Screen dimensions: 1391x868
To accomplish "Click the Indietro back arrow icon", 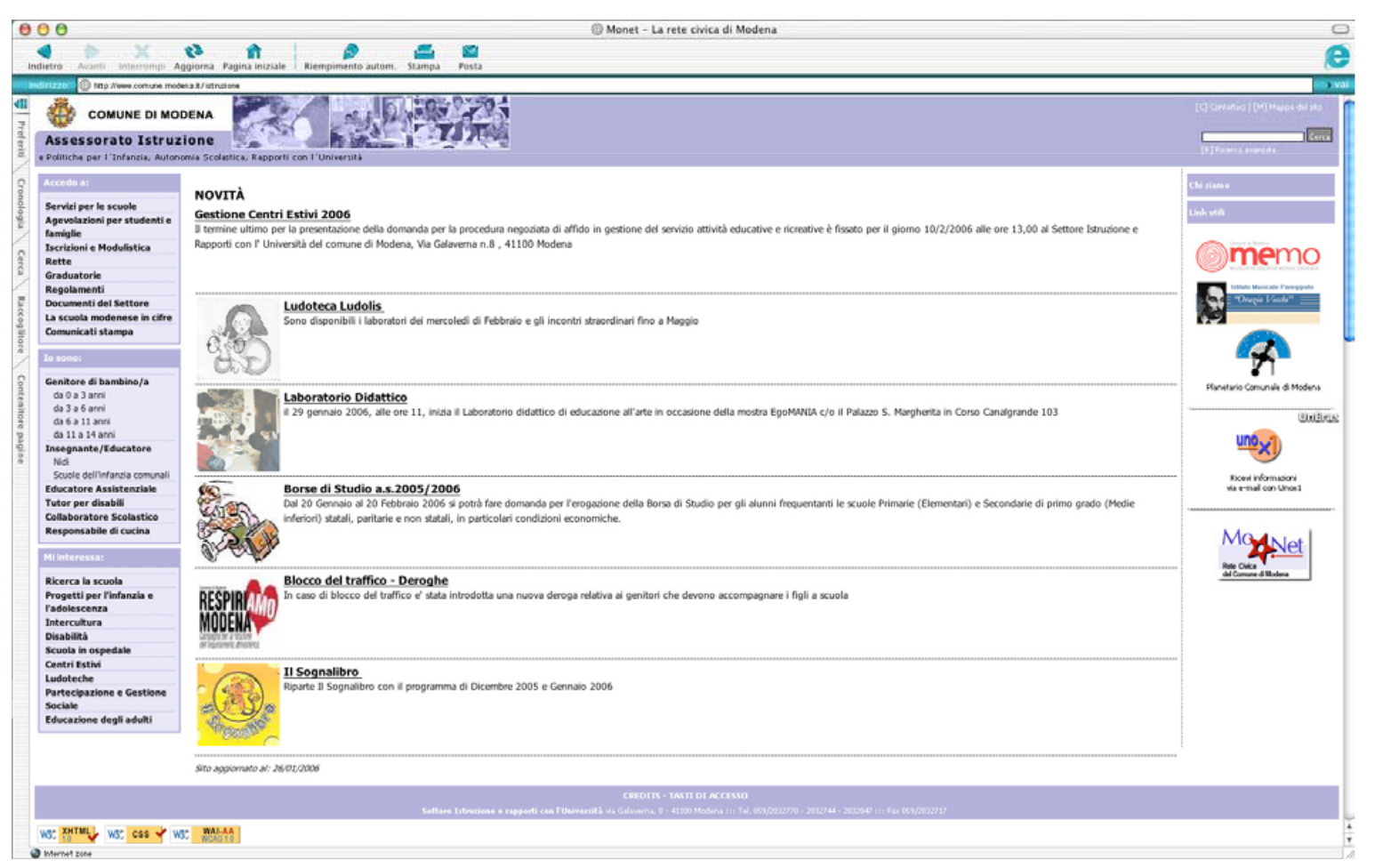I will click(44, 52).
